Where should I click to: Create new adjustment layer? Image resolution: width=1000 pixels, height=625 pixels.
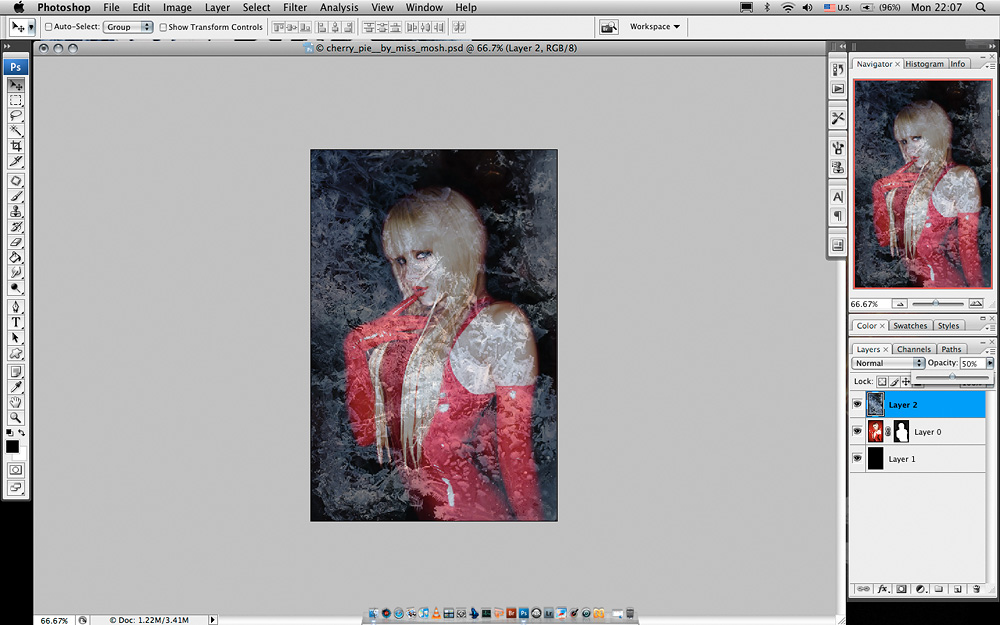click(920, 589)
